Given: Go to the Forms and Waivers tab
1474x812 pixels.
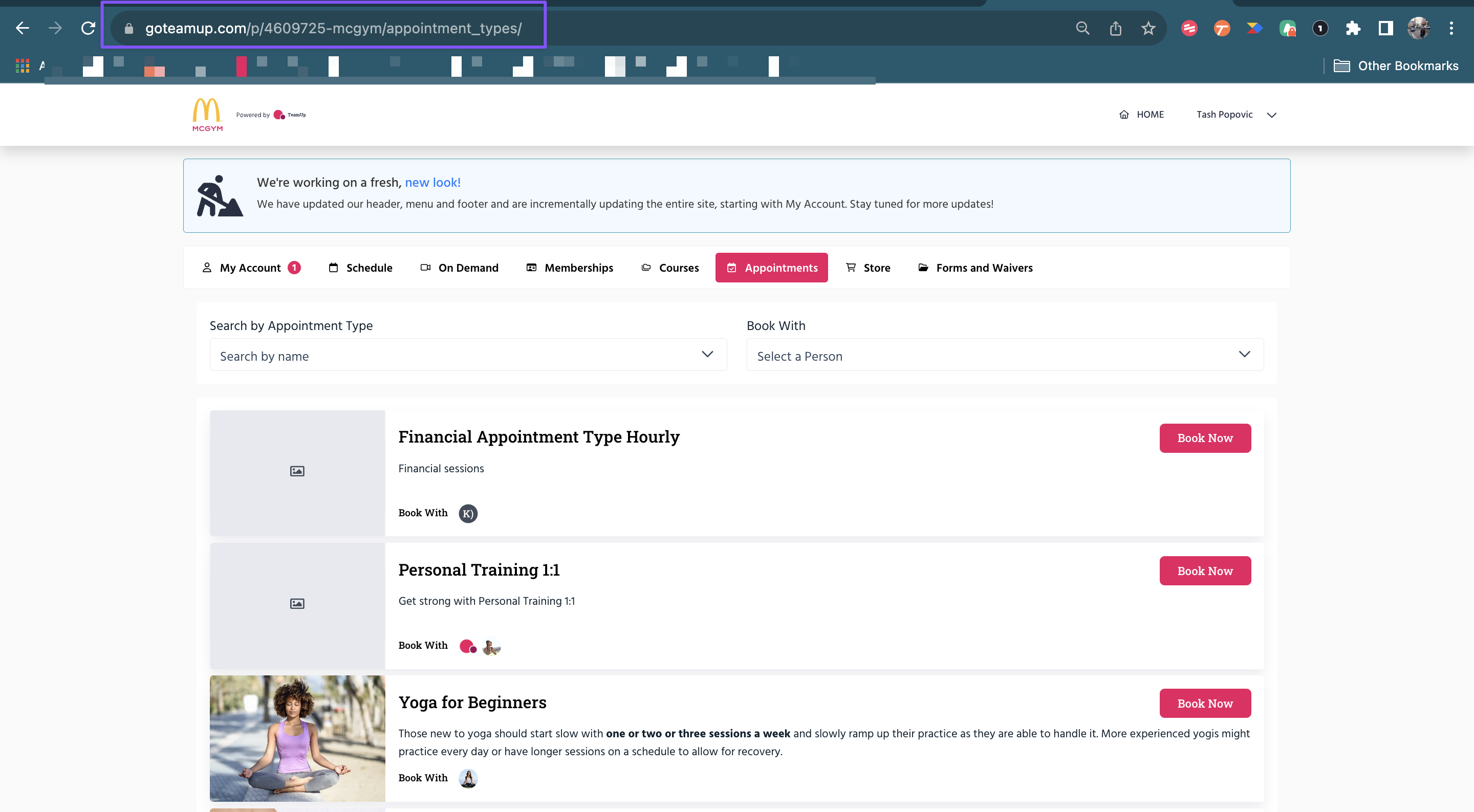Looking at the screenshot, I should 975,268.
